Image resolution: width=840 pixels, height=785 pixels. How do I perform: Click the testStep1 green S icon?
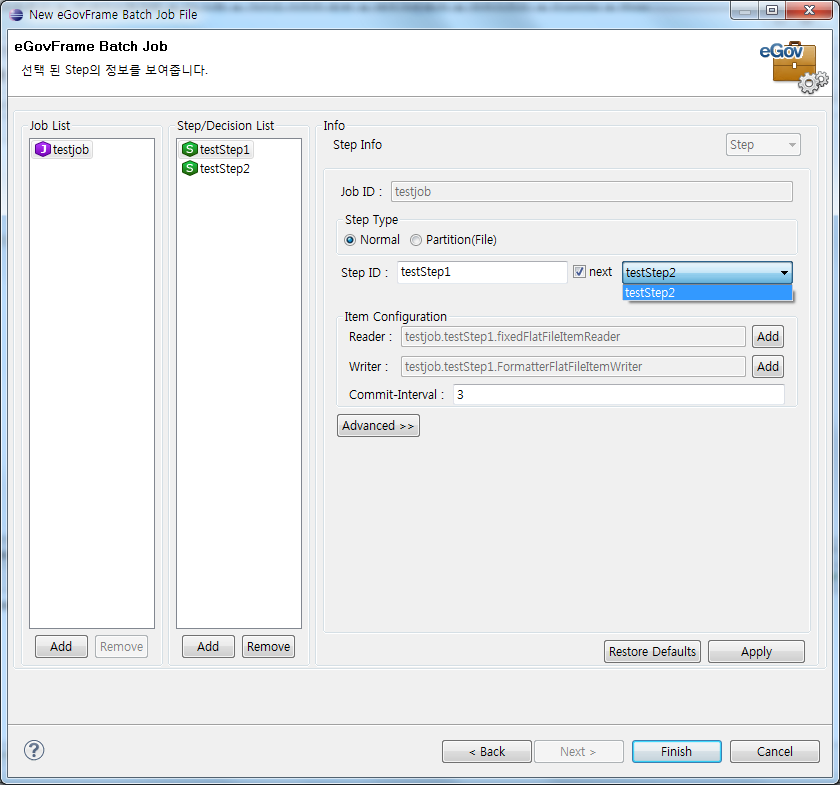[x=190, y=149]
